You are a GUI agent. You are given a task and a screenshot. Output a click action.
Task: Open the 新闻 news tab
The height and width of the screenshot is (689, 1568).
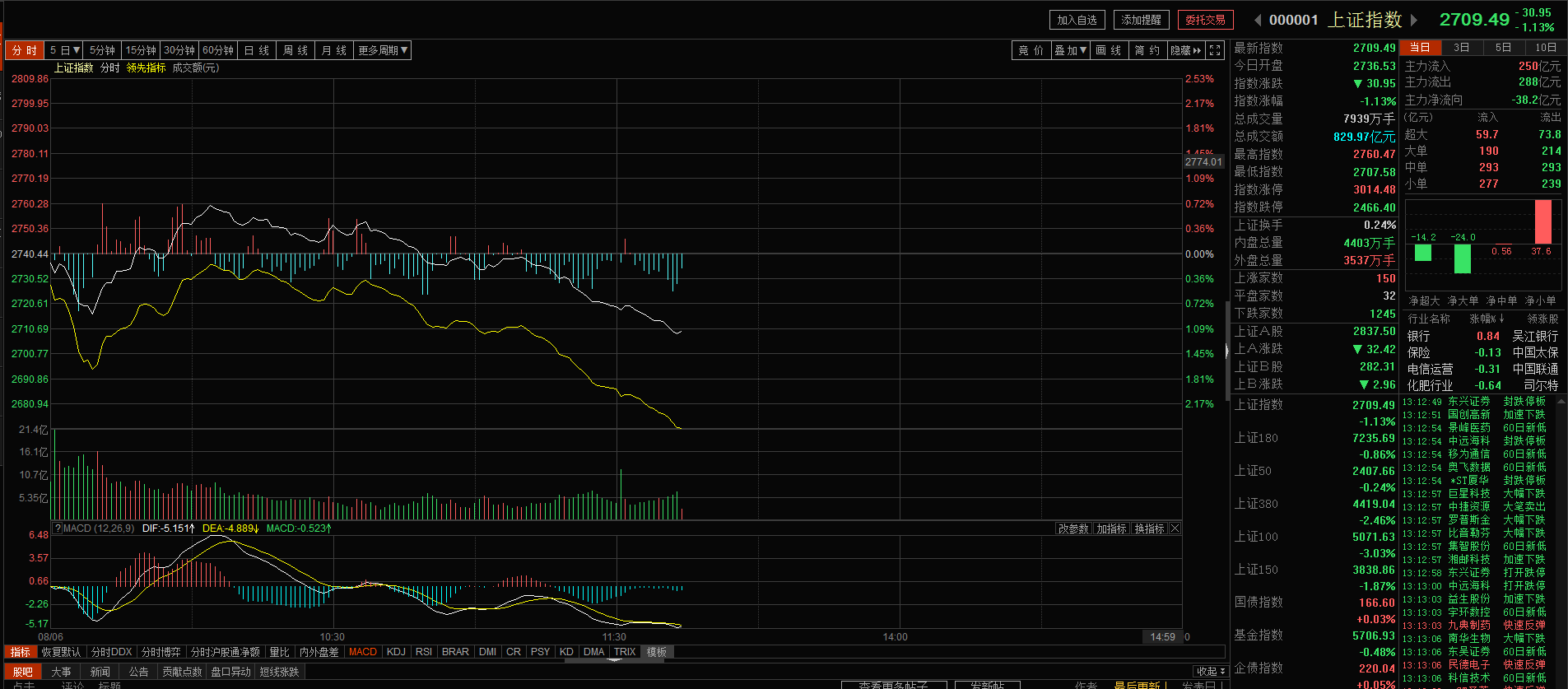pos(100,672)
